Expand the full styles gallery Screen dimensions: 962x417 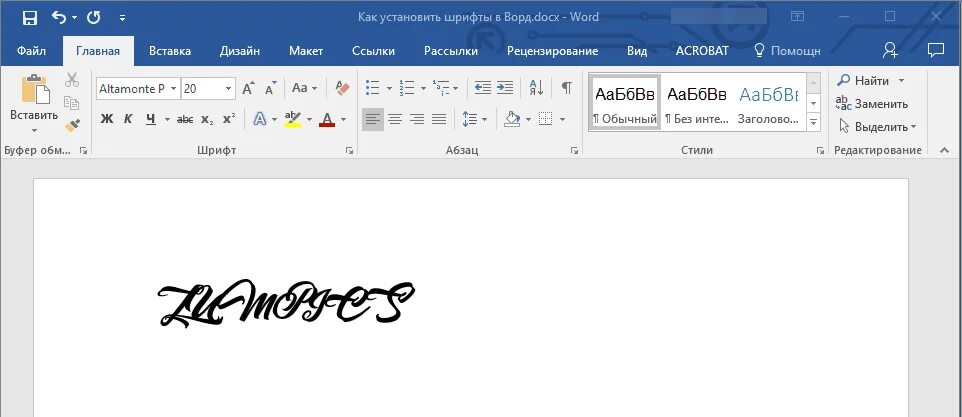[814, 123]
